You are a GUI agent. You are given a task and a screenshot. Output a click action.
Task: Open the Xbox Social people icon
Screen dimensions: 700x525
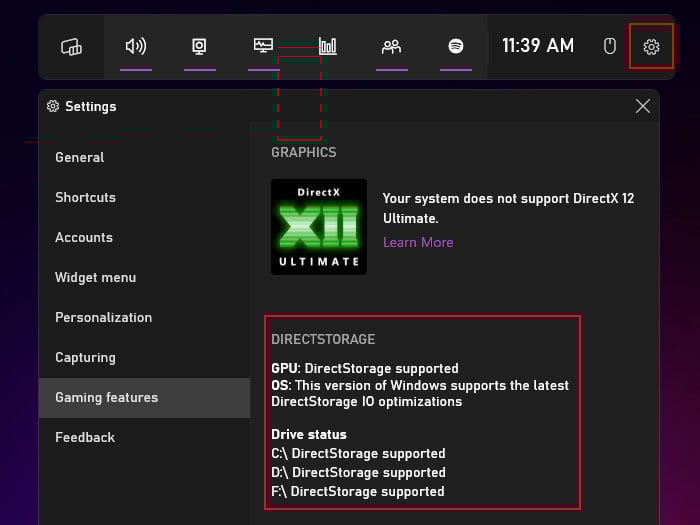tap(392, 46)
